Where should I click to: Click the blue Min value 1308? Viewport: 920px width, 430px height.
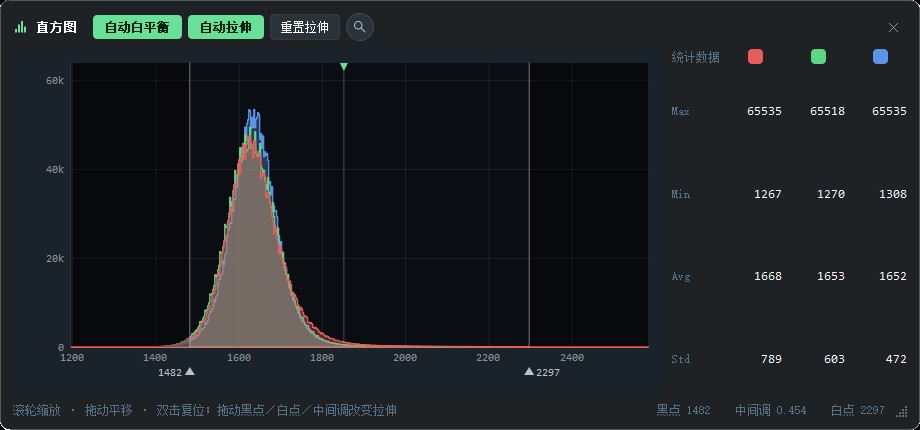click(x=893, y=194)
